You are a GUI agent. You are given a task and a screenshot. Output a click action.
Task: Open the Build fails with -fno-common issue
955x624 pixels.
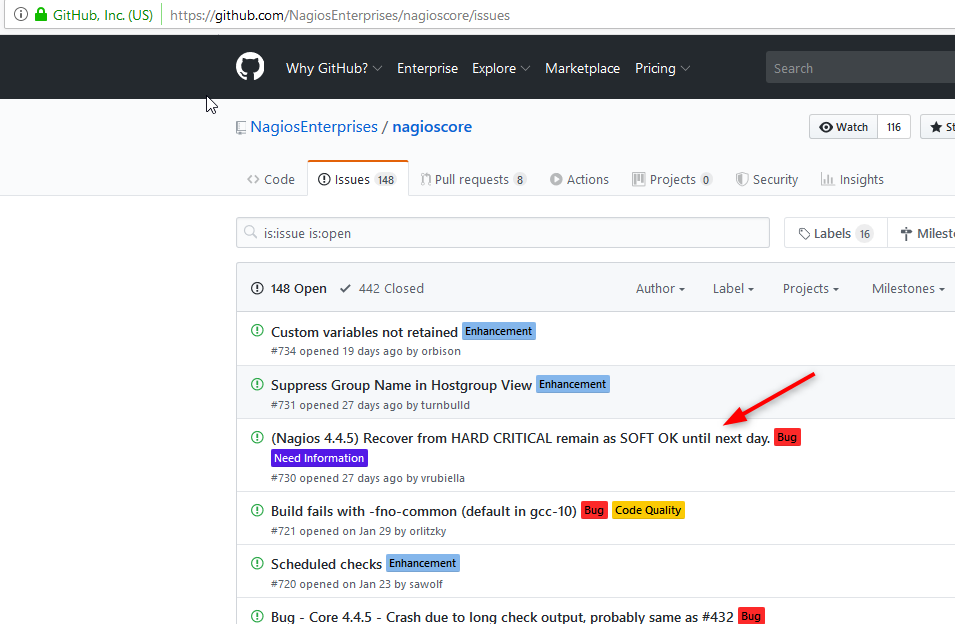coord(423,511)
